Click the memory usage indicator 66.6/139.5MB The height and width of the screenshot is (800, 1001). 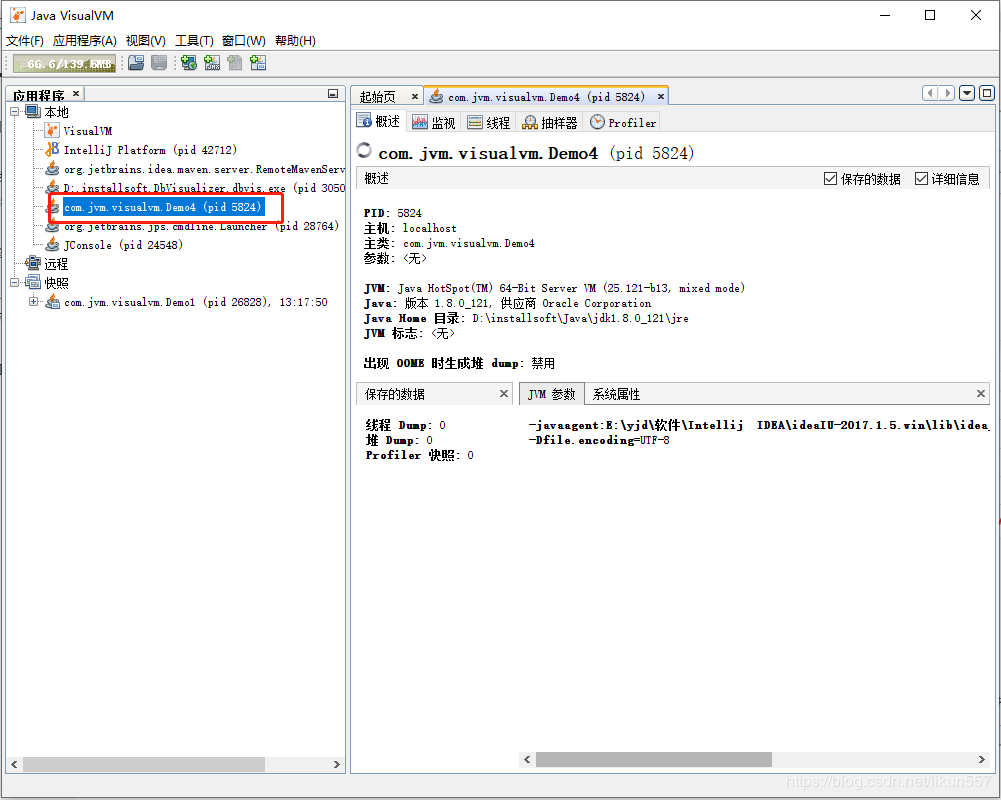64,64
